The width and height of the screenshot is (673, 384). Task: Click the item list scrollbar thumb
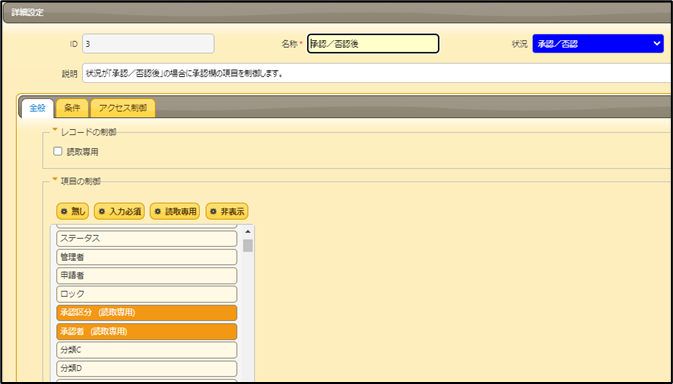[248, 246]
